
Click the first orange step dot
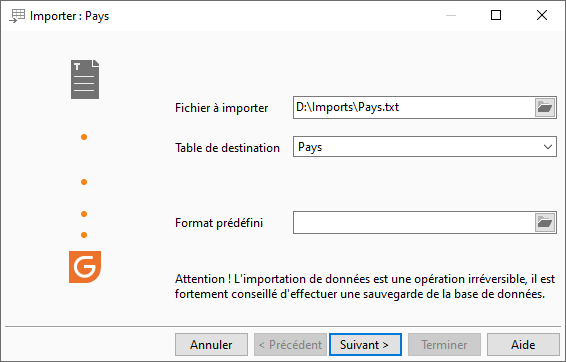tap(84, 137)
